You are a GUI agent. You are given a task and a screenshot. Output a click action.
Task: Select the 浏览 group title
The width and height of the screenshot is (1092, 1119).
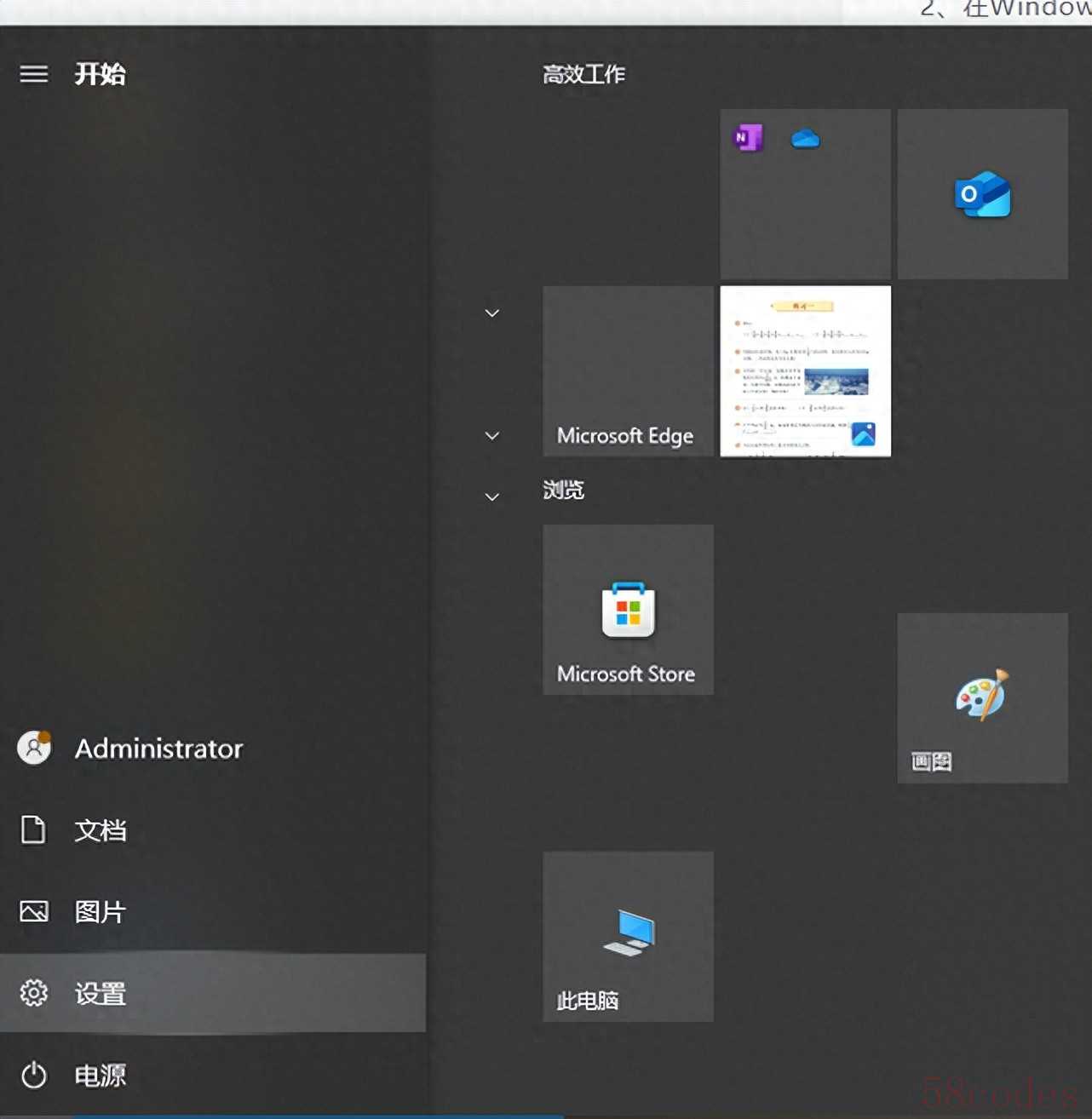click(x=564, y=490)
